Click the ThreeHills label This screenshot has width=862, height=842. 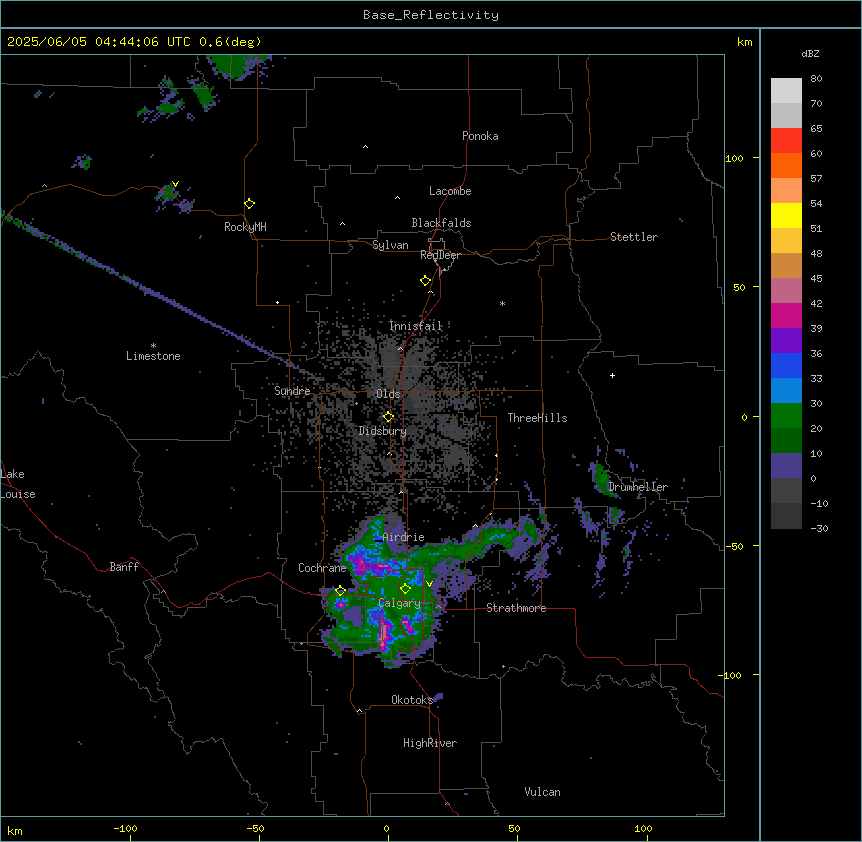coord(537,418)
